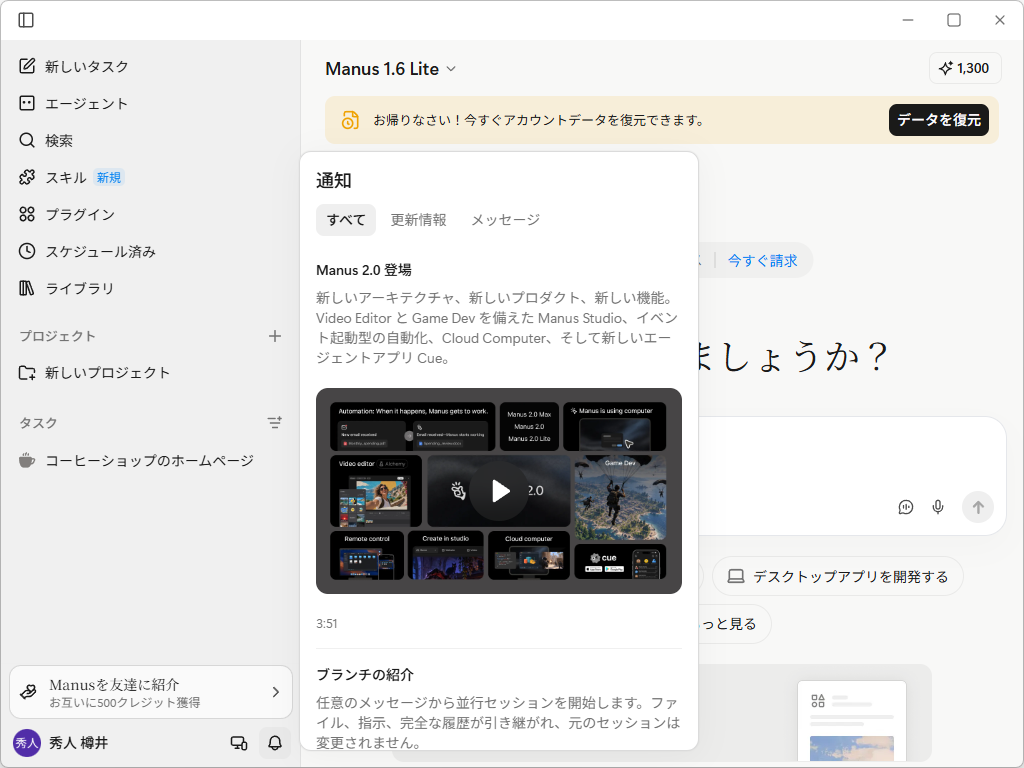Click the プロジェクト section label

pyautogui.click(x=57, y=336)
